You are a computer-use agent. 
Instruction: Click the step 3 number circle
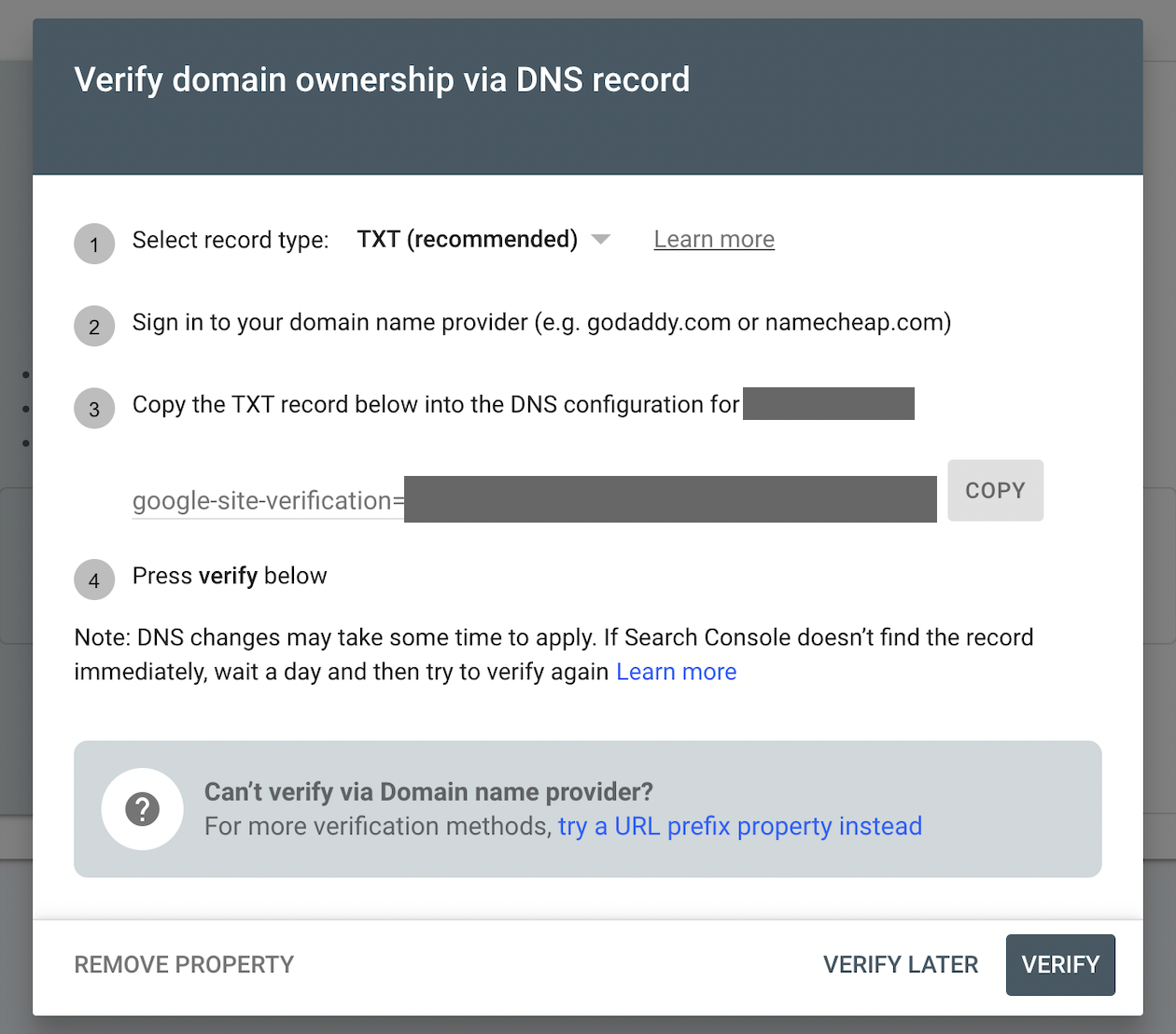coord(94,409)
